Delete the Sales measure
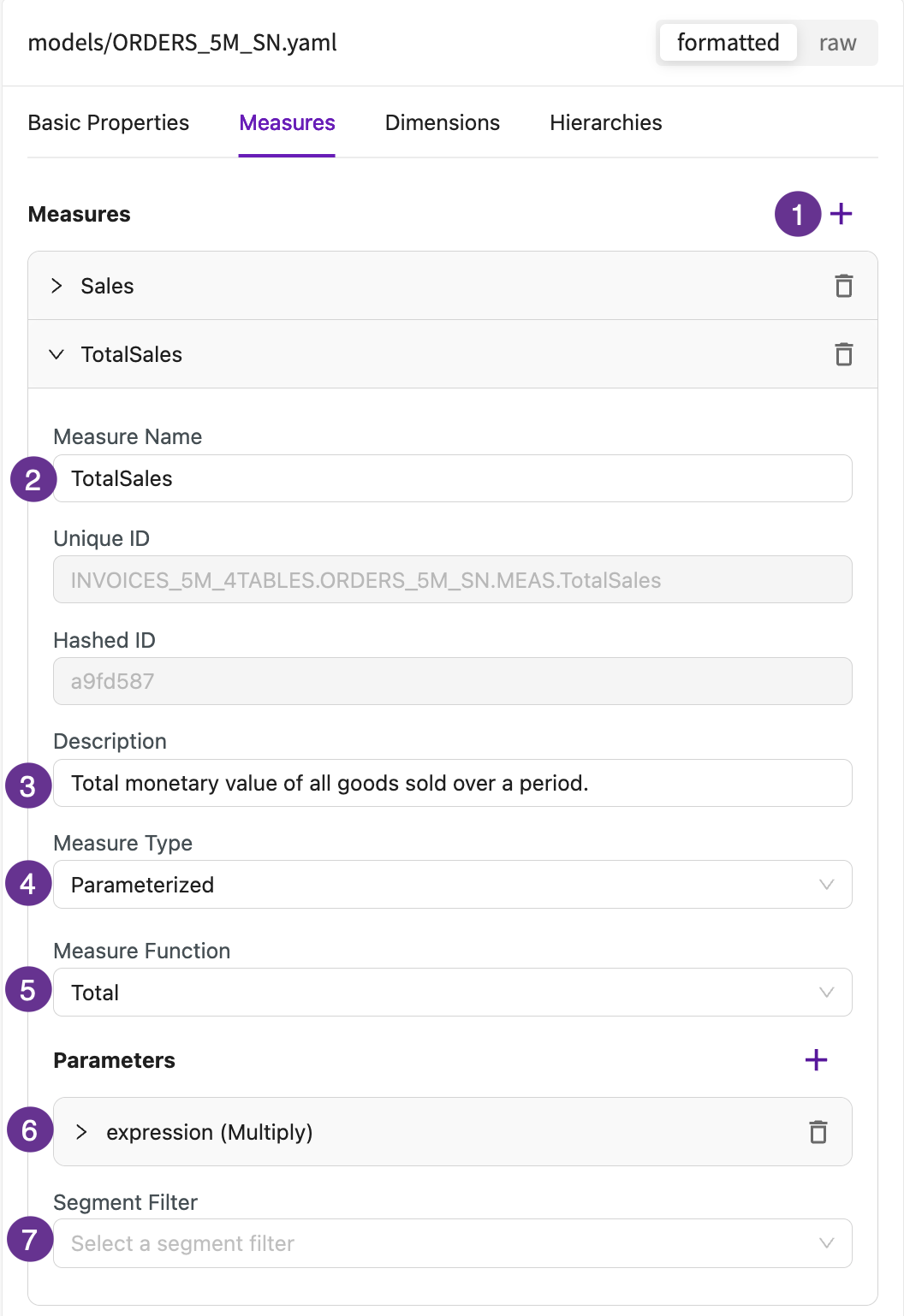 pyautogui.click(x=843, y=286)
